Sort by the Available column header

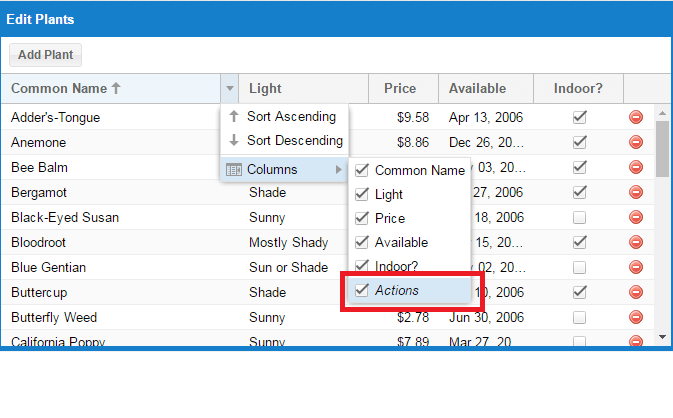[486, 88]
